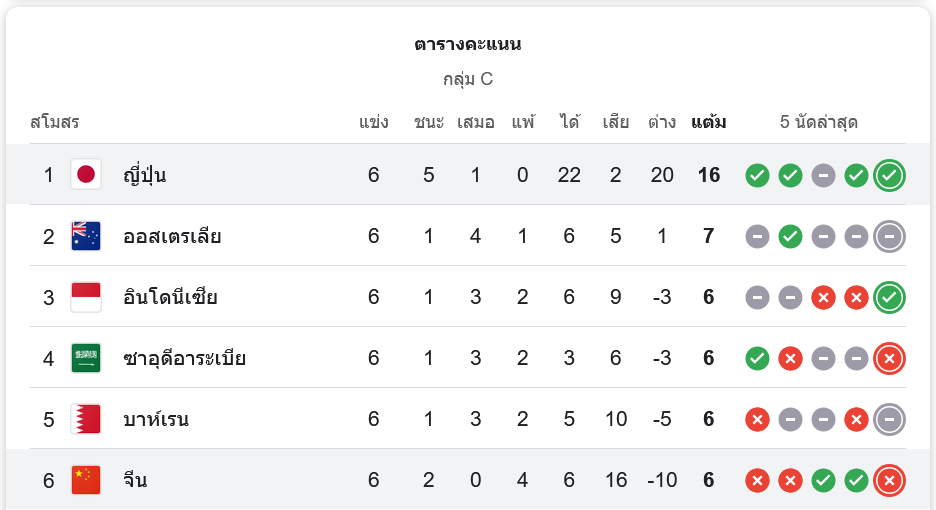
Task: Click Japan's latest match win icon
Action: [889, 176]
